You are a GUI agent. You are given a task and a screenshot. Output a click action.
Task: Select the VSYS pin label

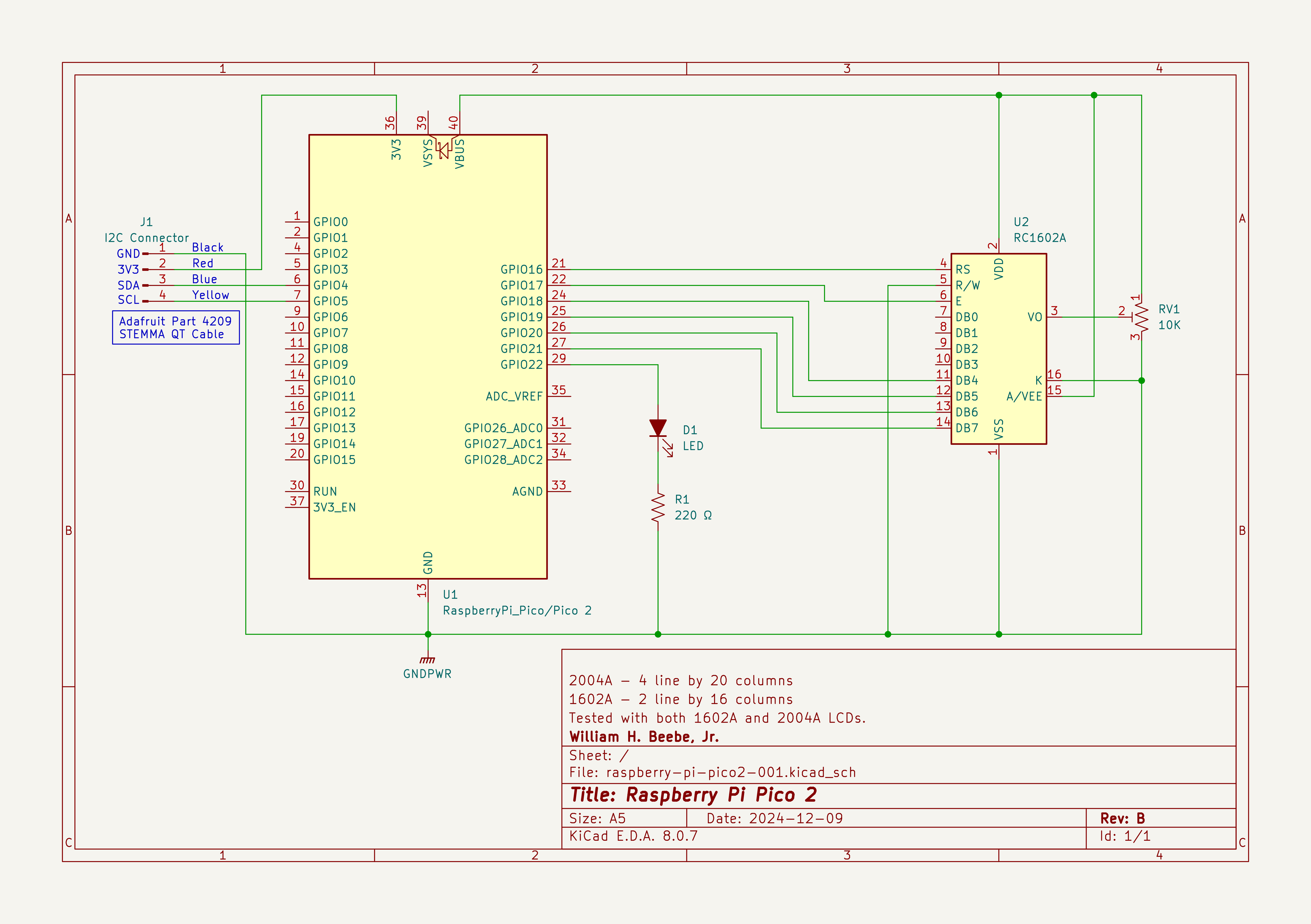point(428,153)
